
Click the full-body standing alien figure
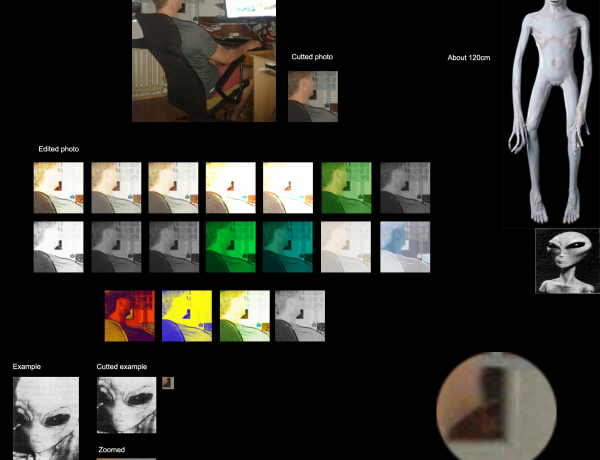pyautogui.click(x=551, y=114)
